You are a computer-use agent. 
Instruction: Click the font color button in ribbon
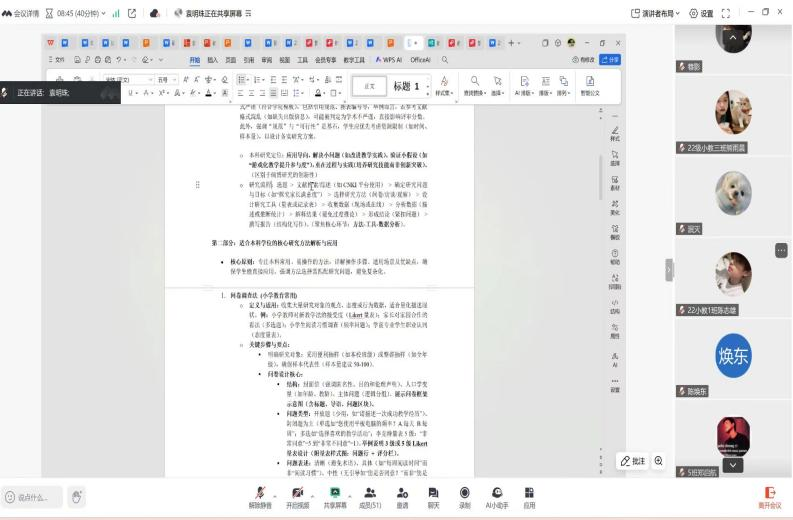click(209, 94)
